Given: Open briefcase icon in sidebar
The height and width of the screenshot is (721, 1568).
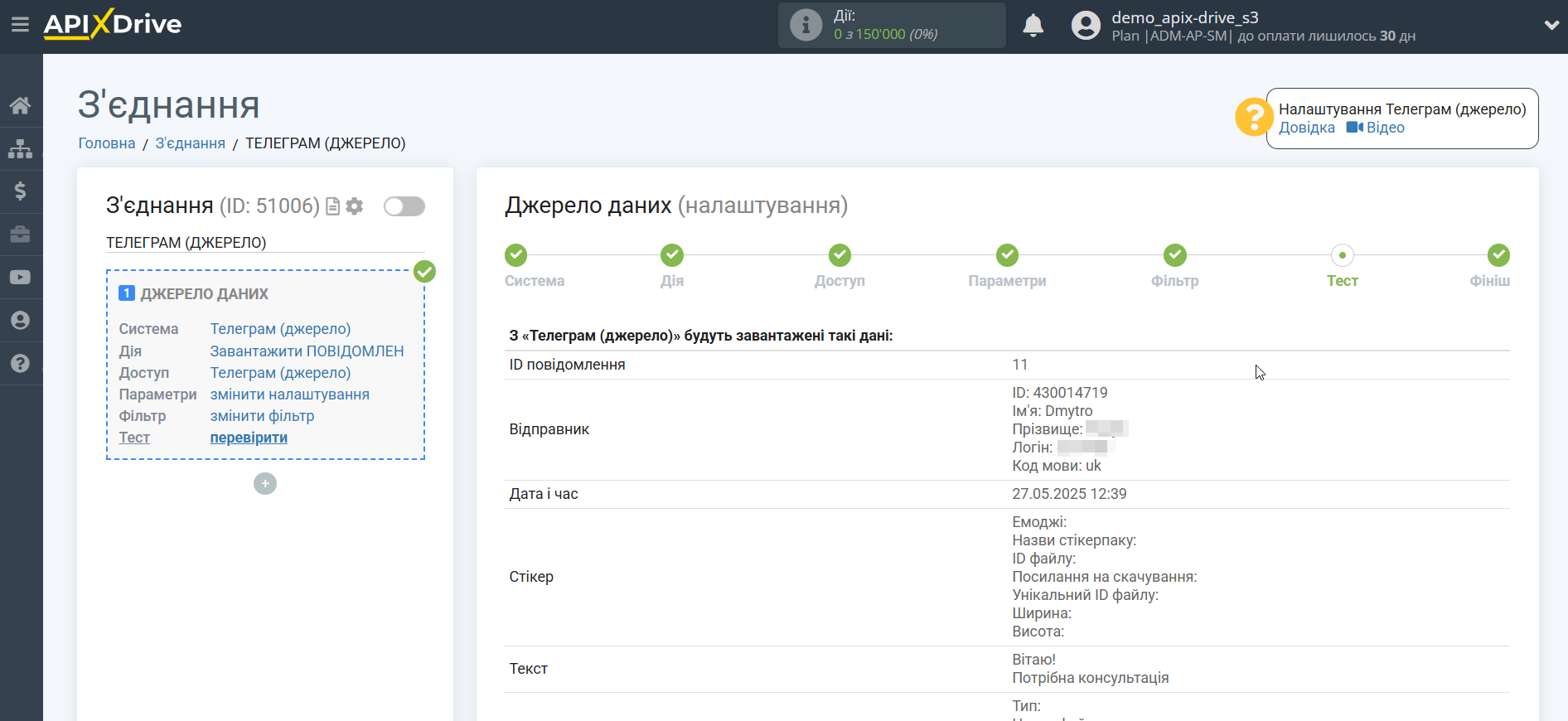Looking at the screenshot, I should (21, 235).
